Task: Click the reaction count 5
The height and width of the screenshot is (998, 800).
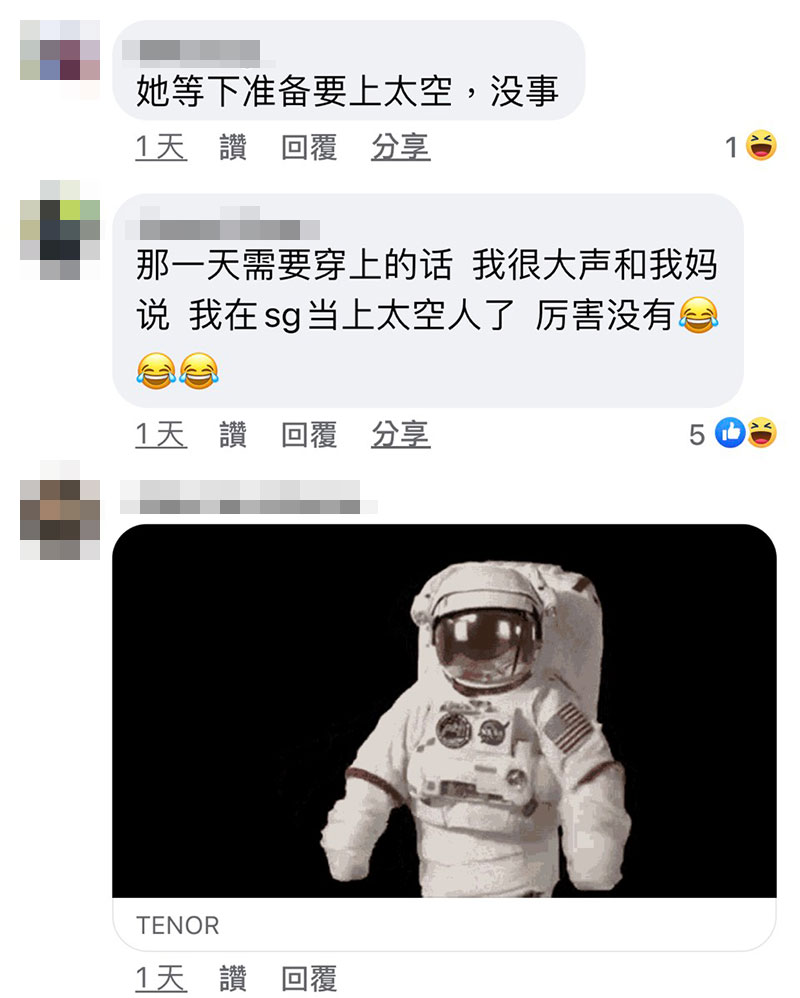Action: 697,435
